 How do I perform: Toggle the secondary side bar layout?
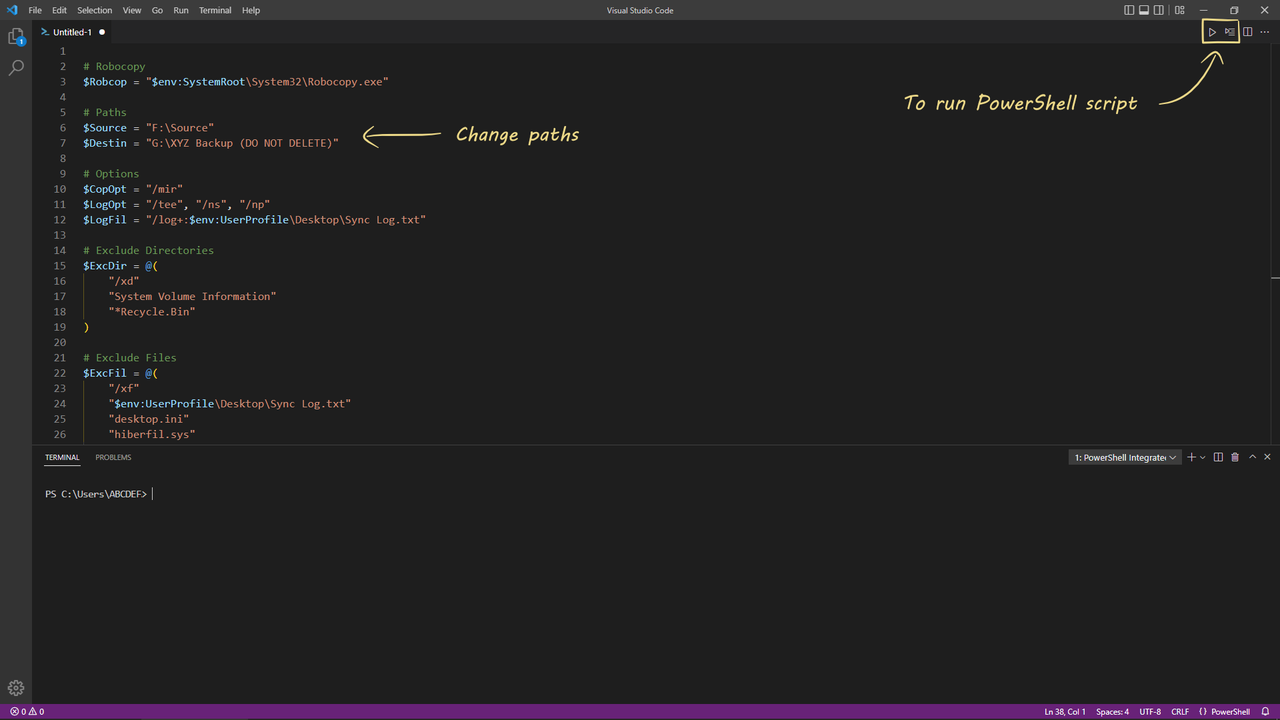pos(1159,10)
